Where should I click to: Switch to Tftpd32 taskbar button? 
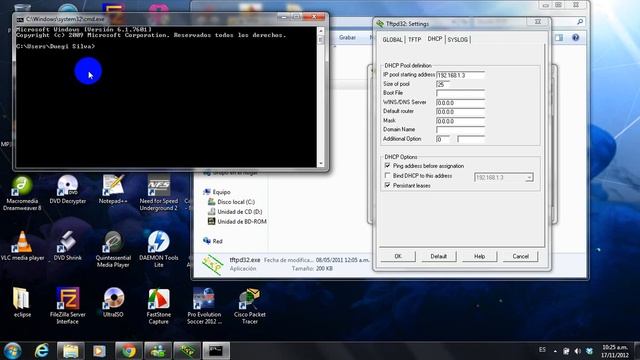[x=187, y=351]
